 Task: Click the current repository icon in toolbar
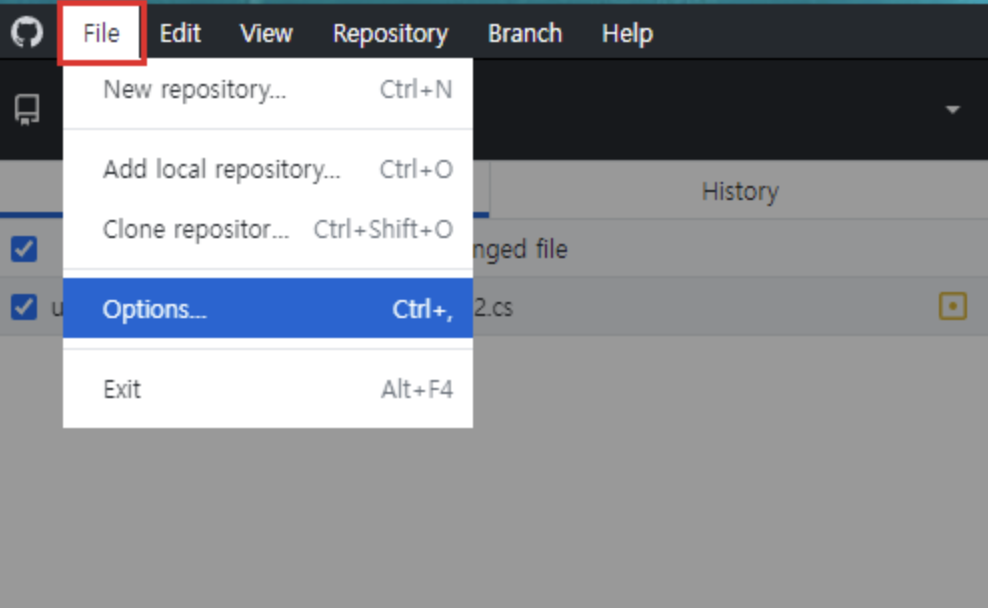[x=27, y=110]
